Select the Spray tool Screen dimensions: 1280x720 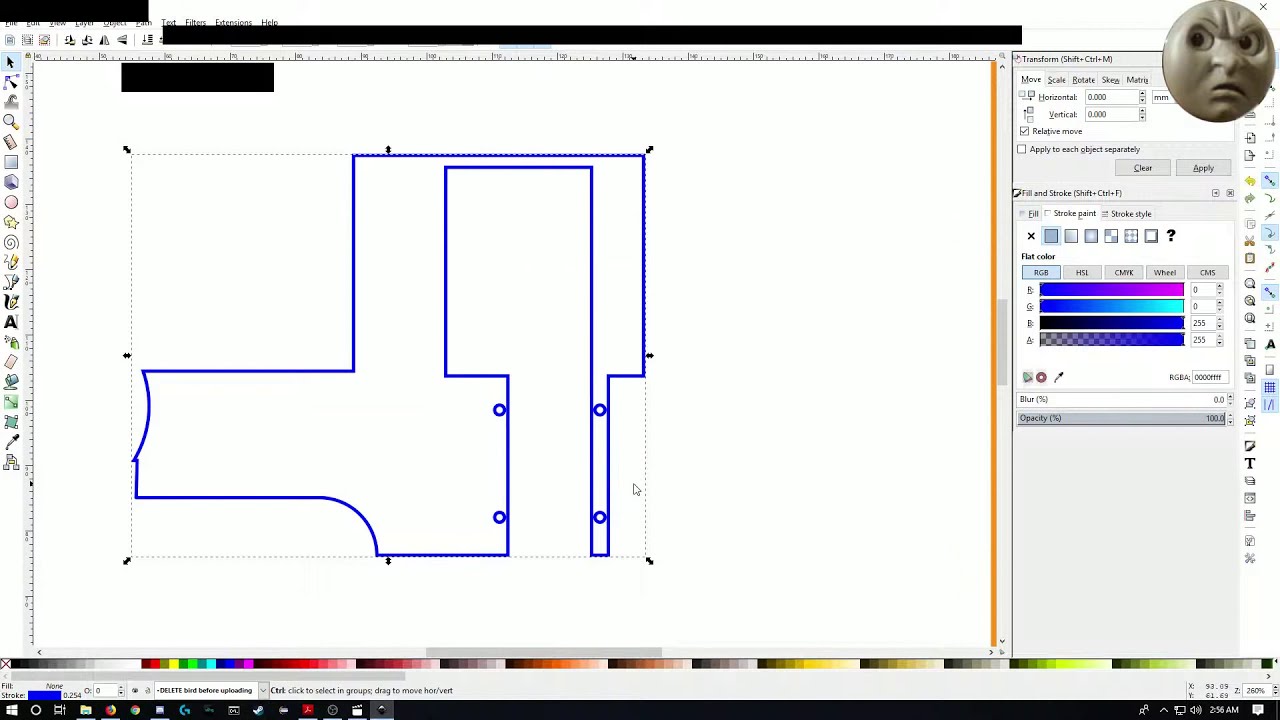click(11, 342)
